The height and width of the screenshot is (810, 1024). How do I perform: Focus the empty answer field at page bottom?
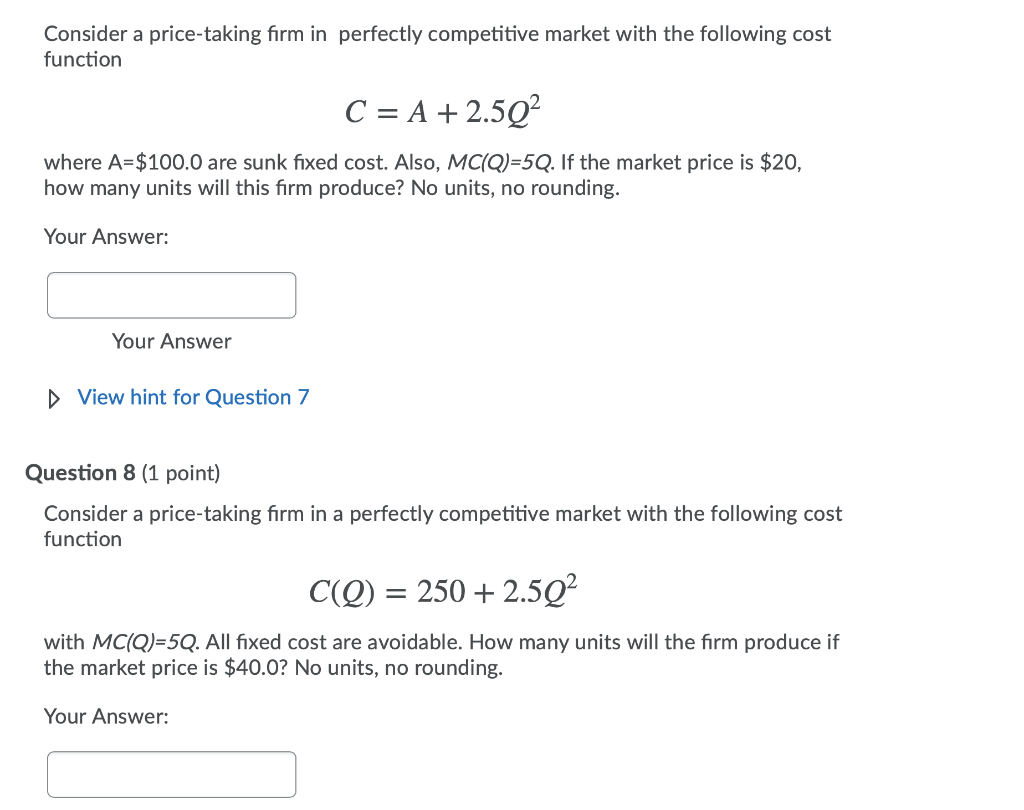click(171, 774)
